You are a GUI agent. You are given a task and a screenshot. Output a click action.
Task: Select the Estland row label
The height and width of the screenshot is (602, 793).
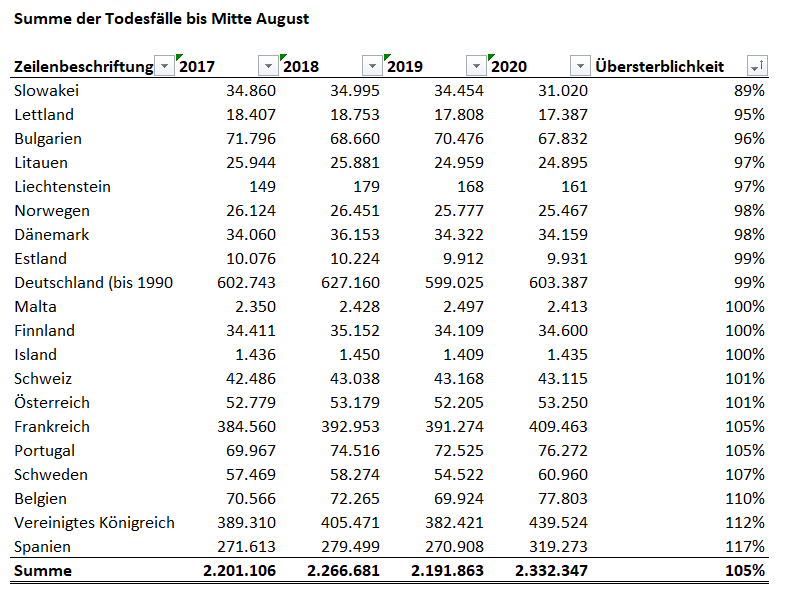pos(40,259)
